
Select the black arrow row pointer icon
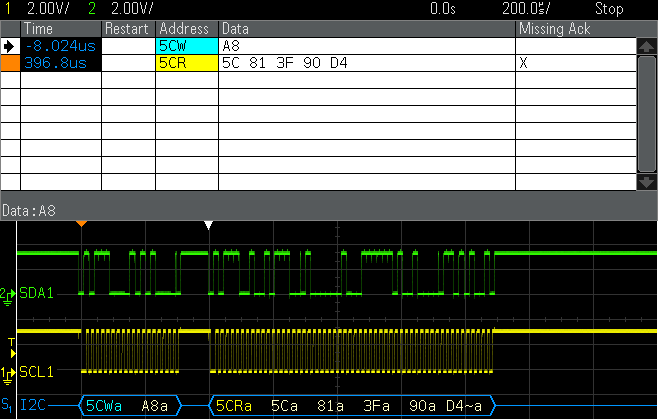9,46
